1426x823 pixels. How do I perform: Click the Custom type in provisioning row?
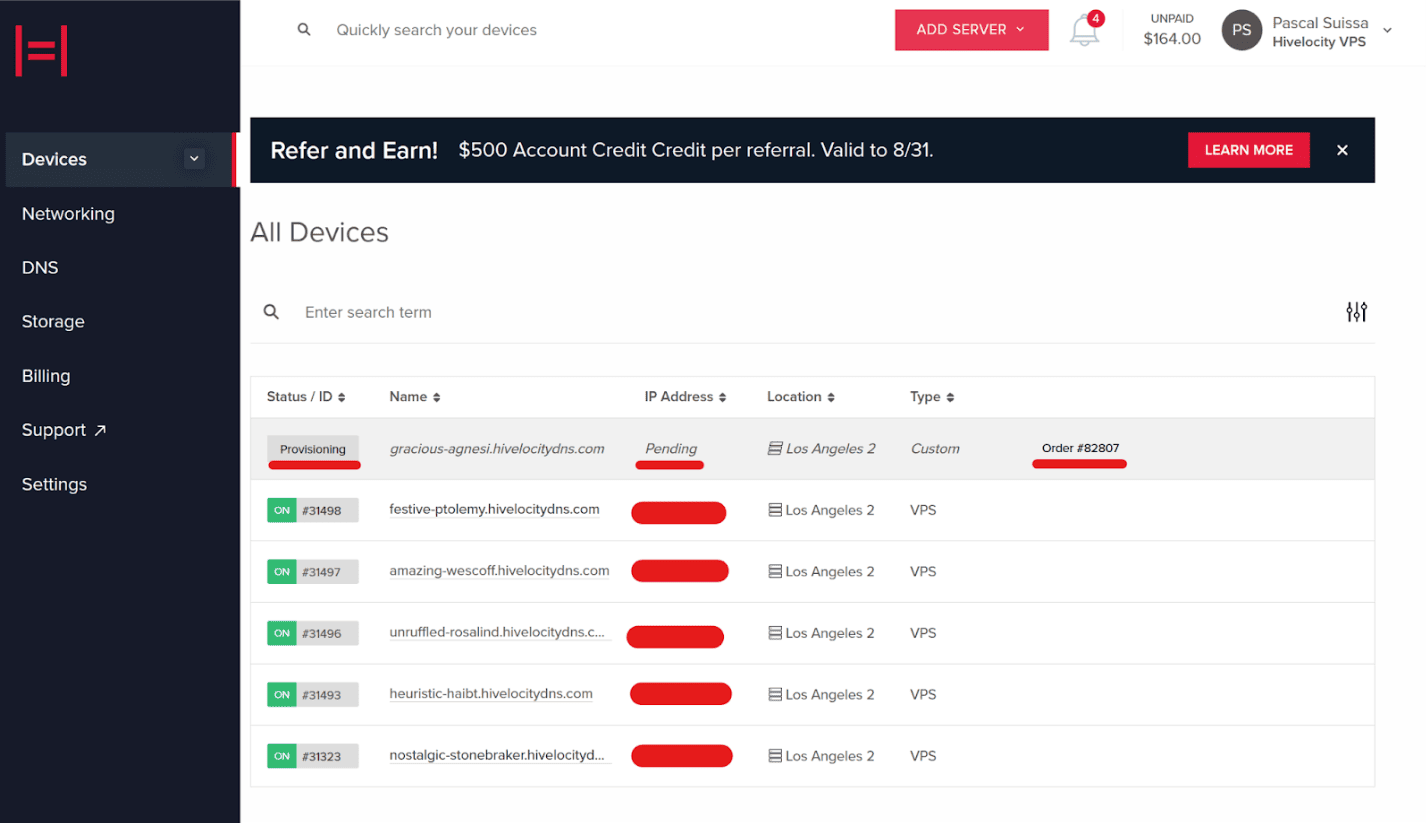coord(935,449)
